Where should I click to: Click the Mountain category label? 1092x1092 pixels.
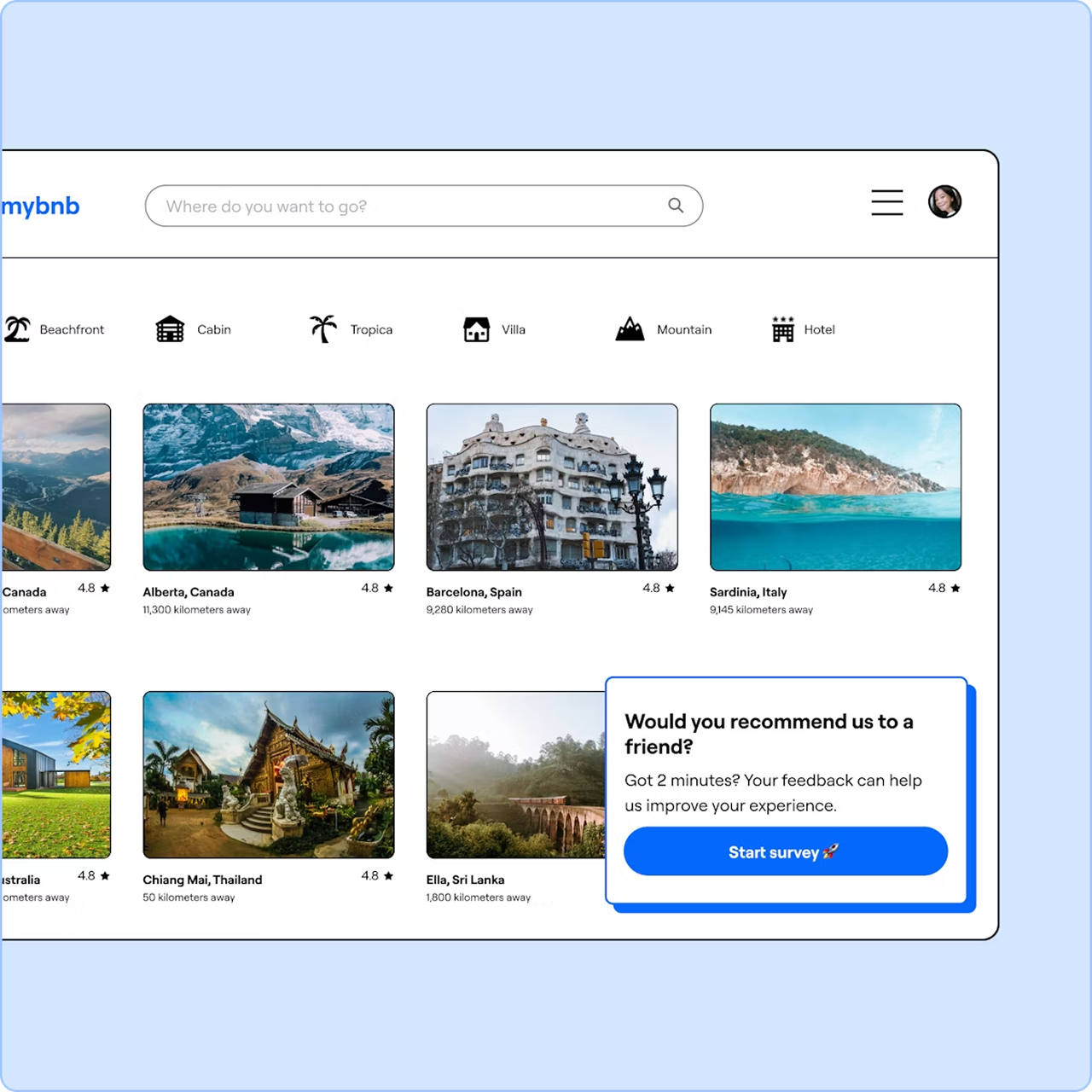[684, 329]
